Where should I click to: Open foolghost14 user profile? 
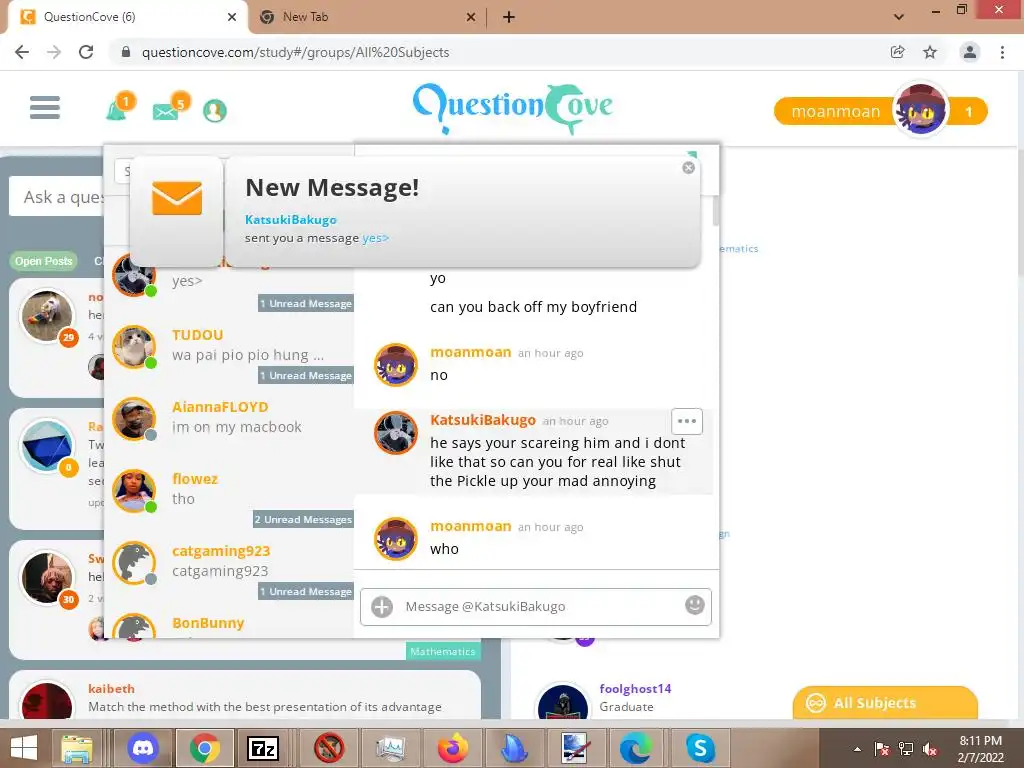click(x=635, y=688)
